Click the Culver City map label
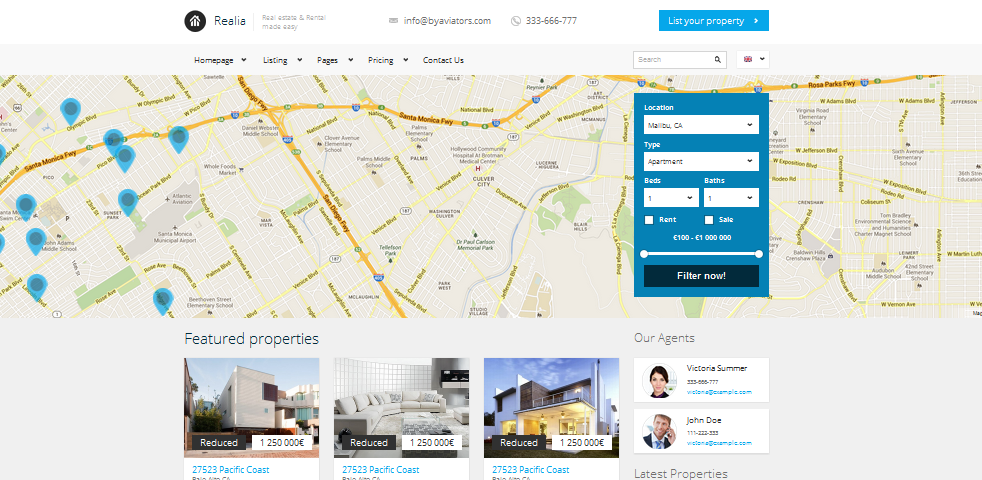Viewport: 982px width, 480px height. (x=483, y=182)
